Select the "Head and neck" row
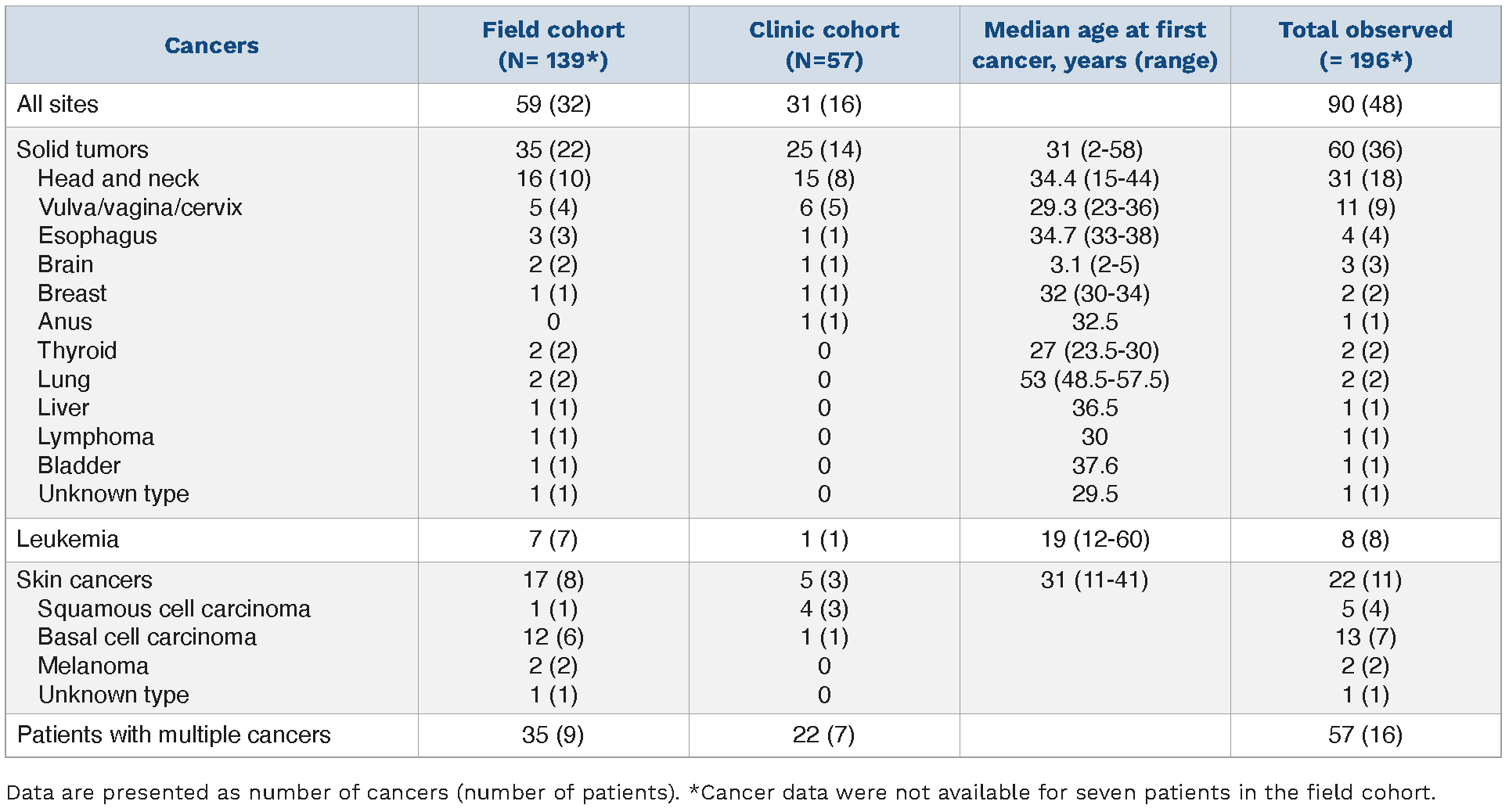The width and height of the screenshot is (1509, 812). click(118, 178)
